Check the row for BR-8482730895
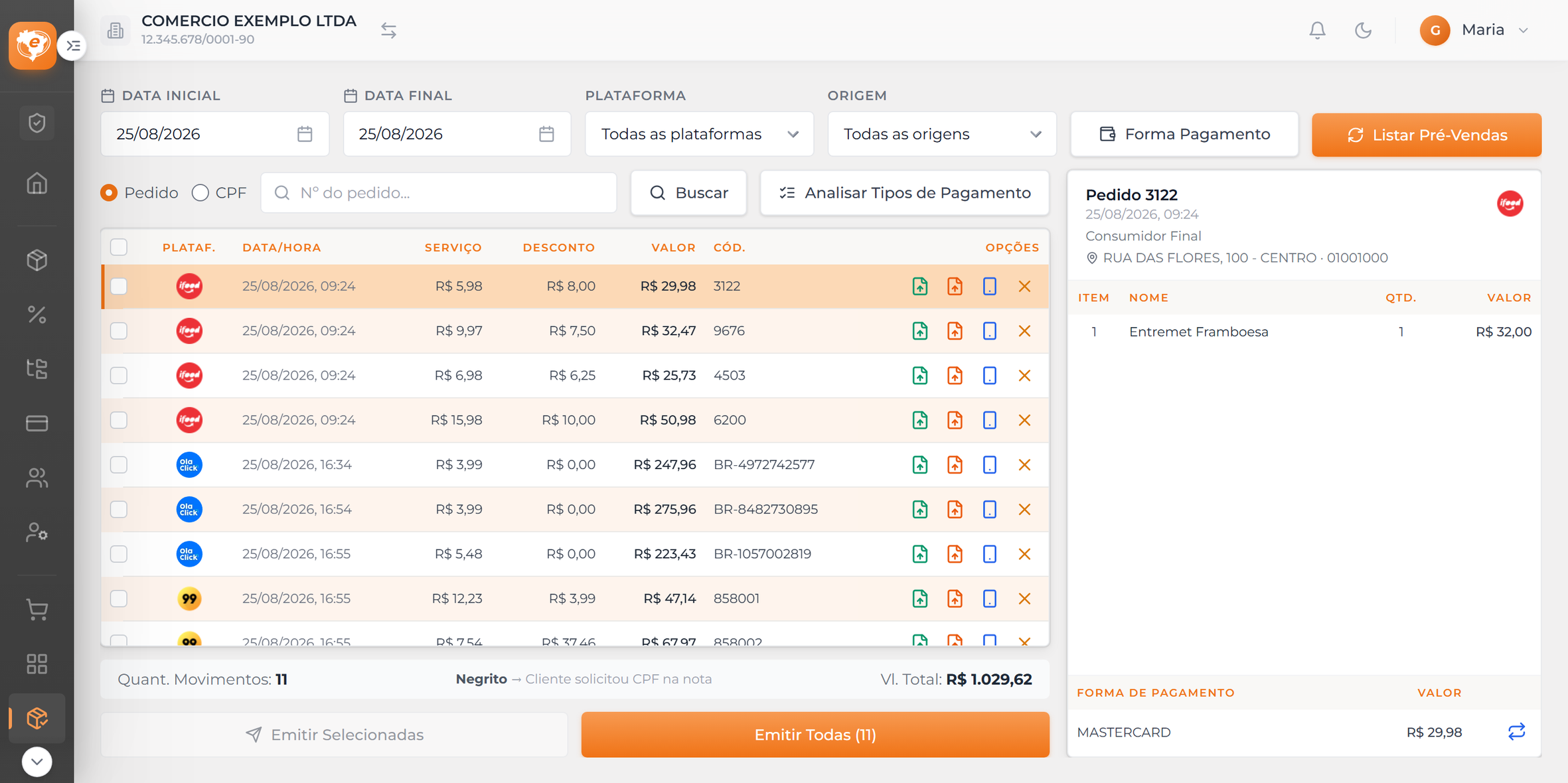 (x=119, y=509)
